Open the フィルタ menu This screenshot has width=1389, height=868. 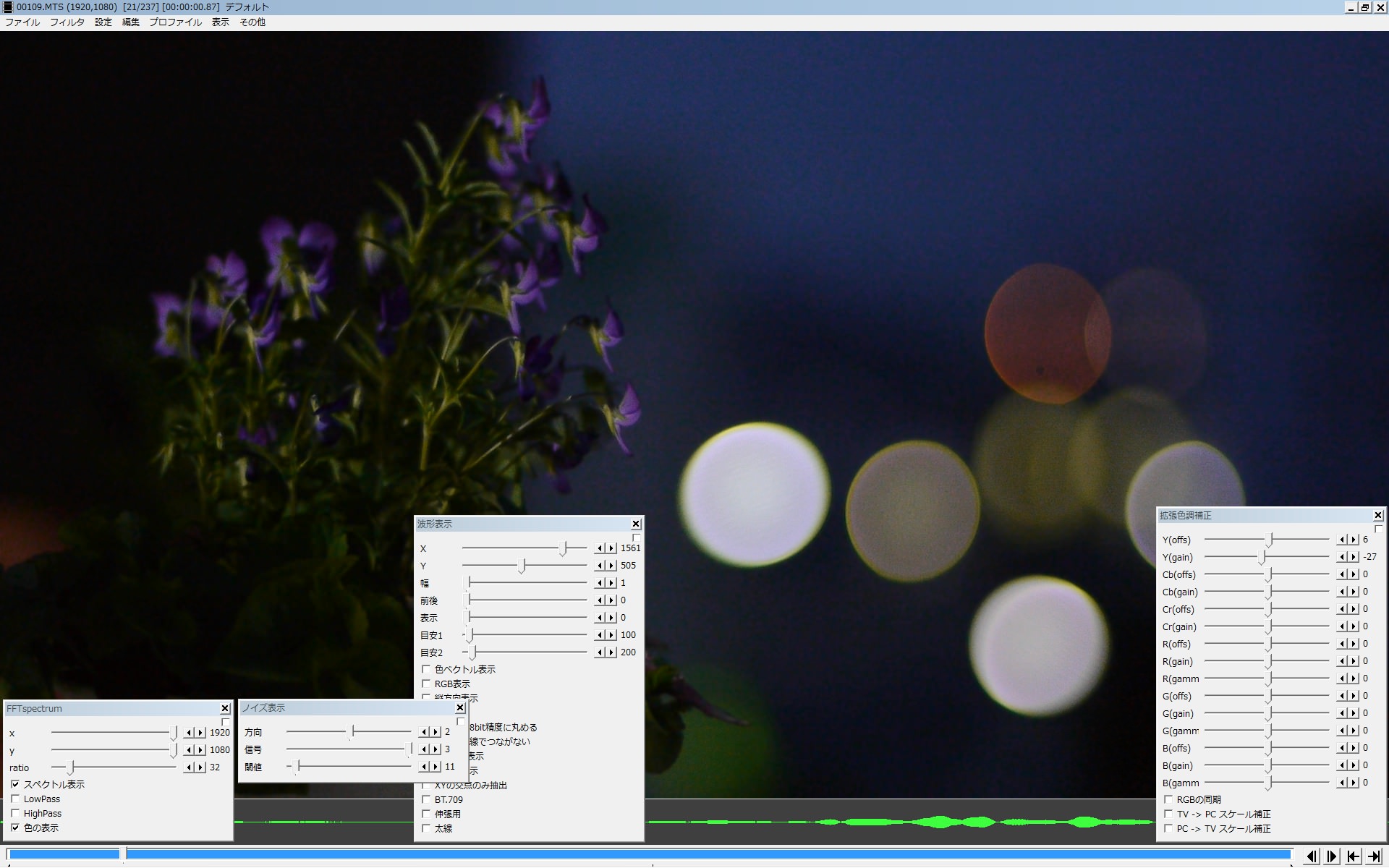[67, 22]
